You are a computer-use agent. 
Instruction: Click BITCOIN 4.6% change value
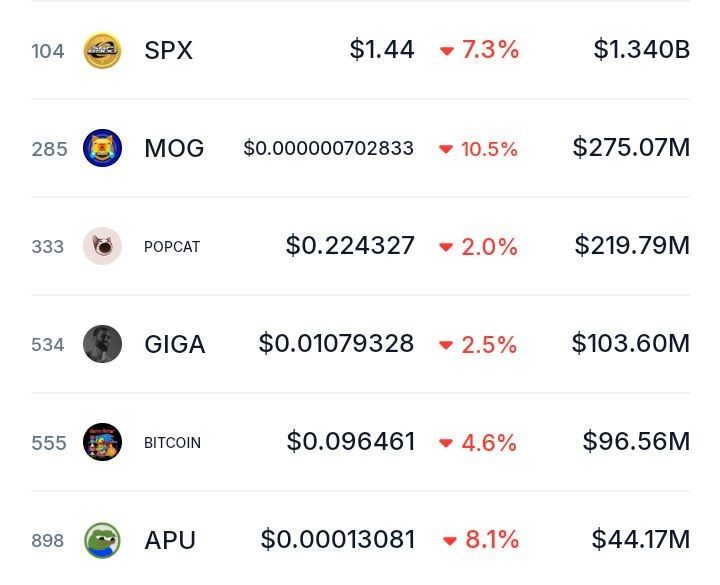click(x=479, y=442)
